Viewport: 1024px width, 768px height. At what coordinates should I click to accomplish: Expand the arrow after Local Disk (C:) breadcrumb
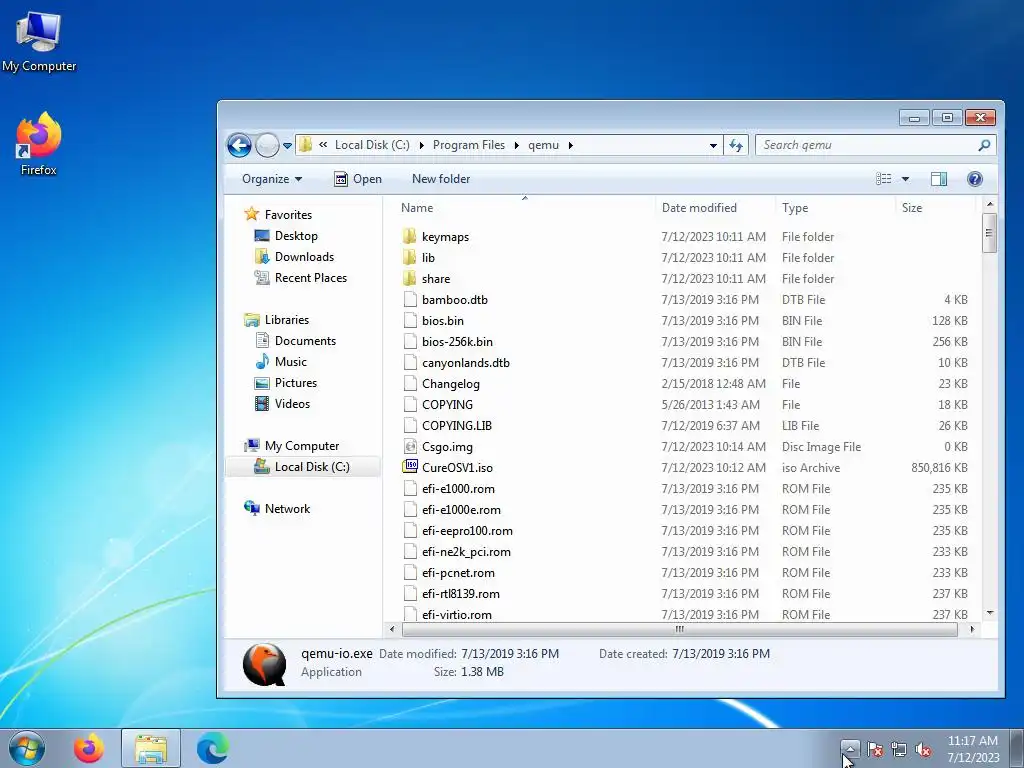point(421,146)
